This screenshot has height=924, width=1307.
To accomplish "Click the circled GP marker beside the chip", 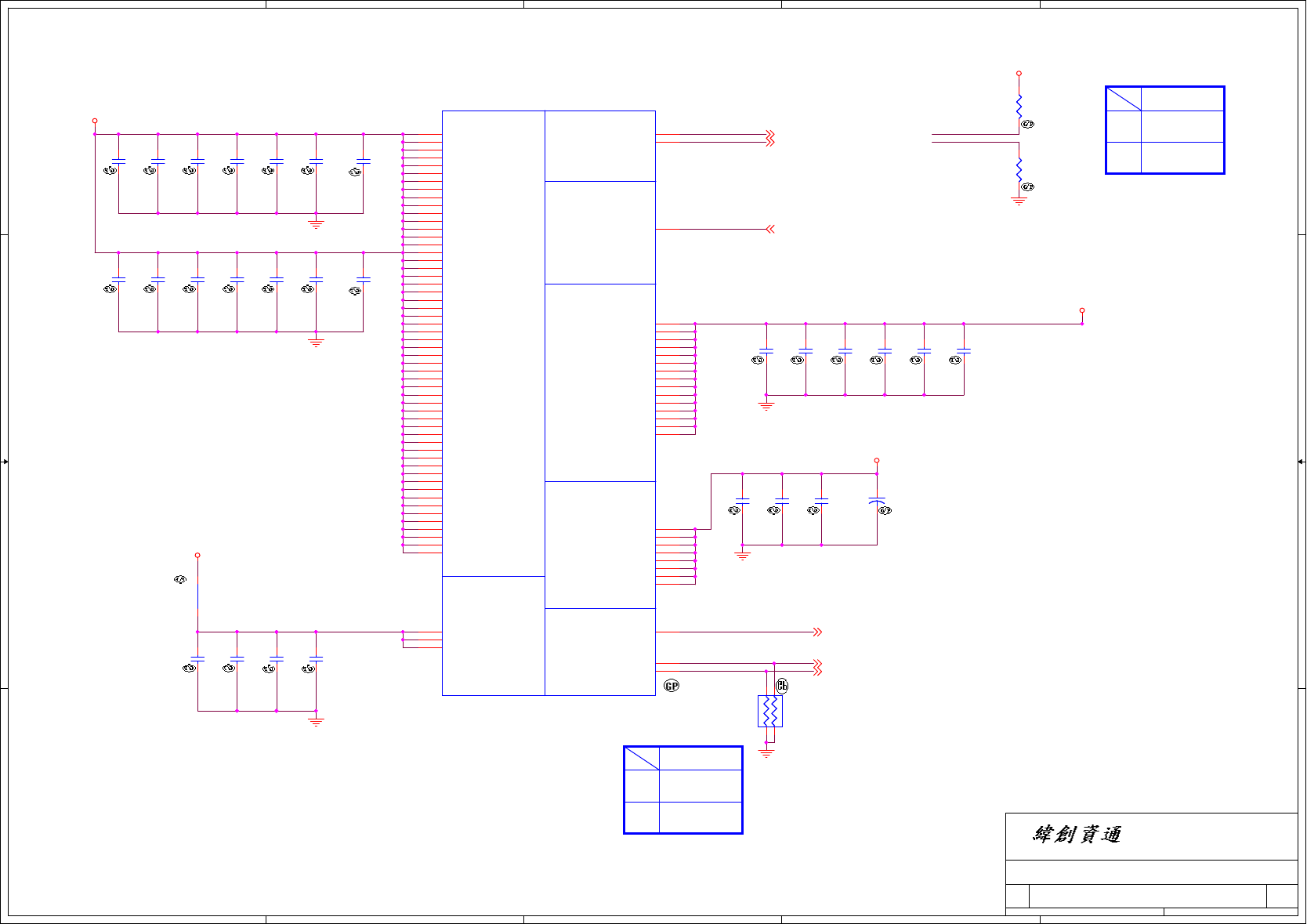I will pos(672,686).
